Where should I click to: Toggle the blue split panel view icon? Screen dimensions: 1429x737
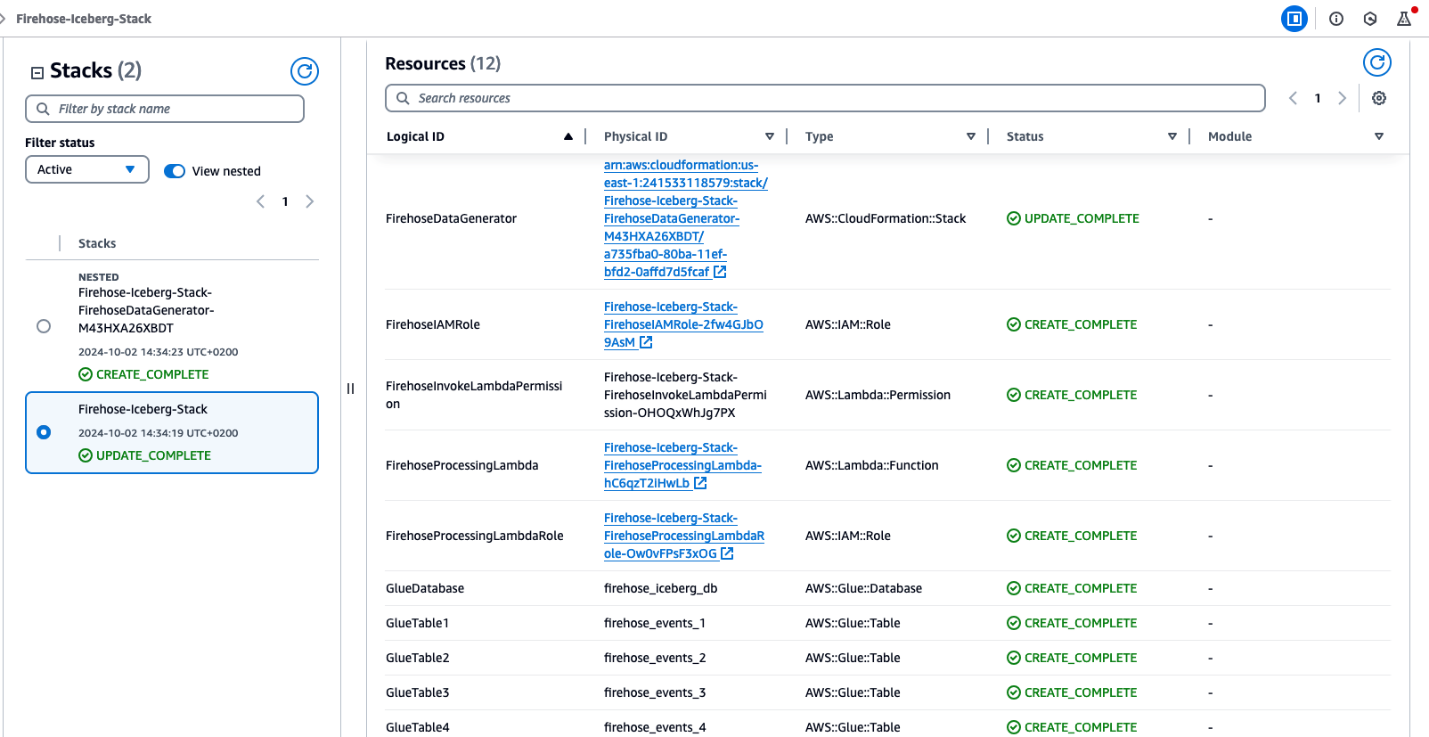(1294, 18)
